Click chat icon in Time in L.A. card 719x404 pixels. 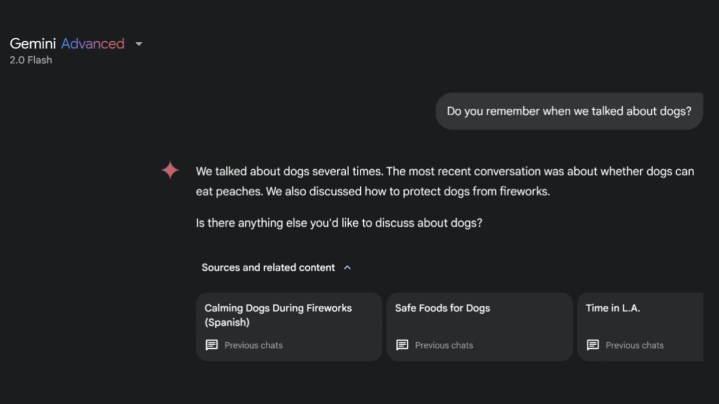point(593,345)
